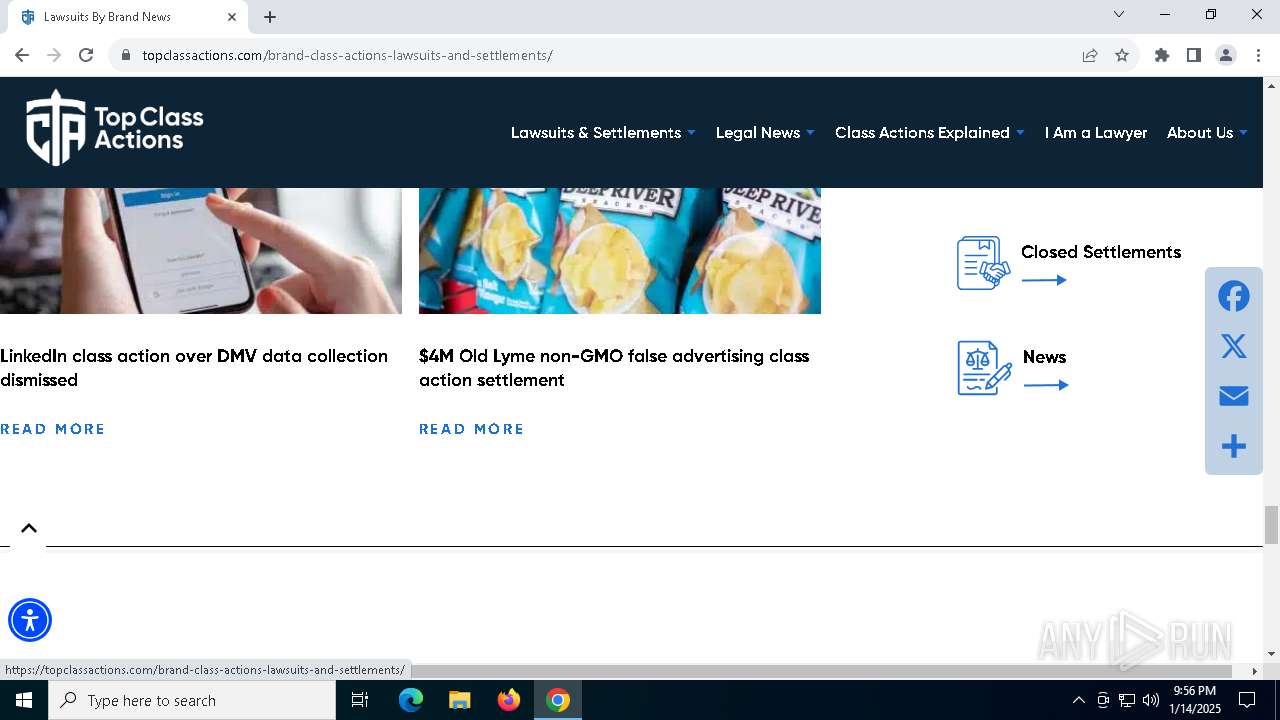Open Chrome three-dot menu
This screenshot has height=720, width=1280.
tap(1258, 55)
